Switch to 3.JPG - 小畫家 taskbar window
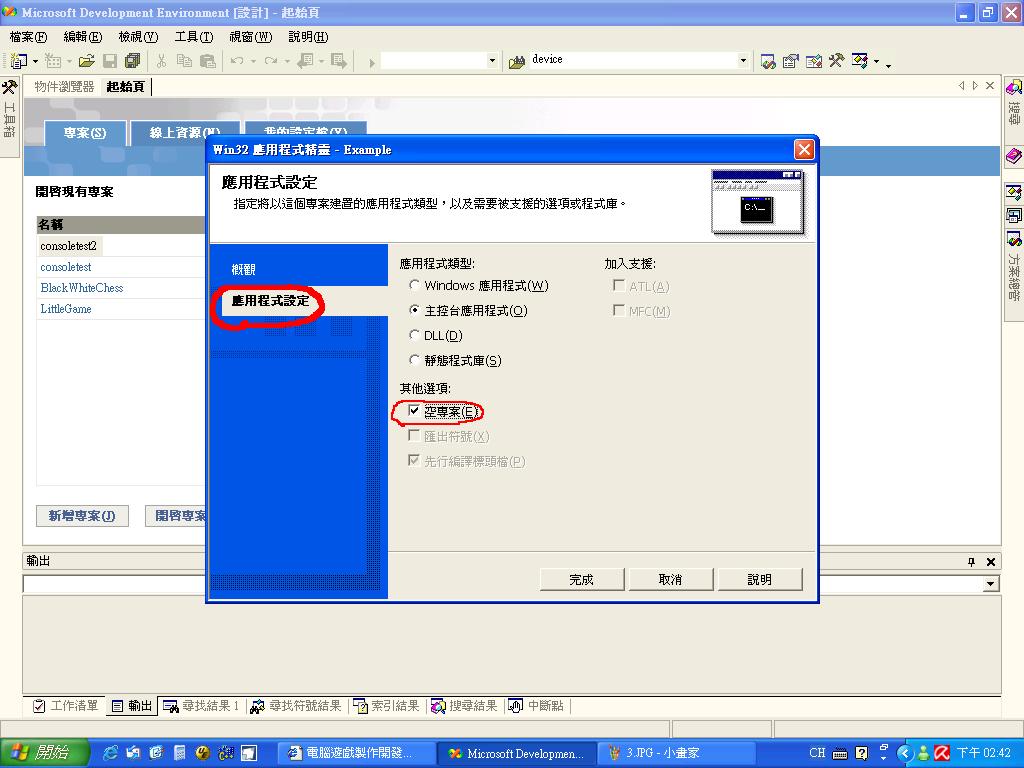This screenshot has height=768, width=1024. pos(677,753)
